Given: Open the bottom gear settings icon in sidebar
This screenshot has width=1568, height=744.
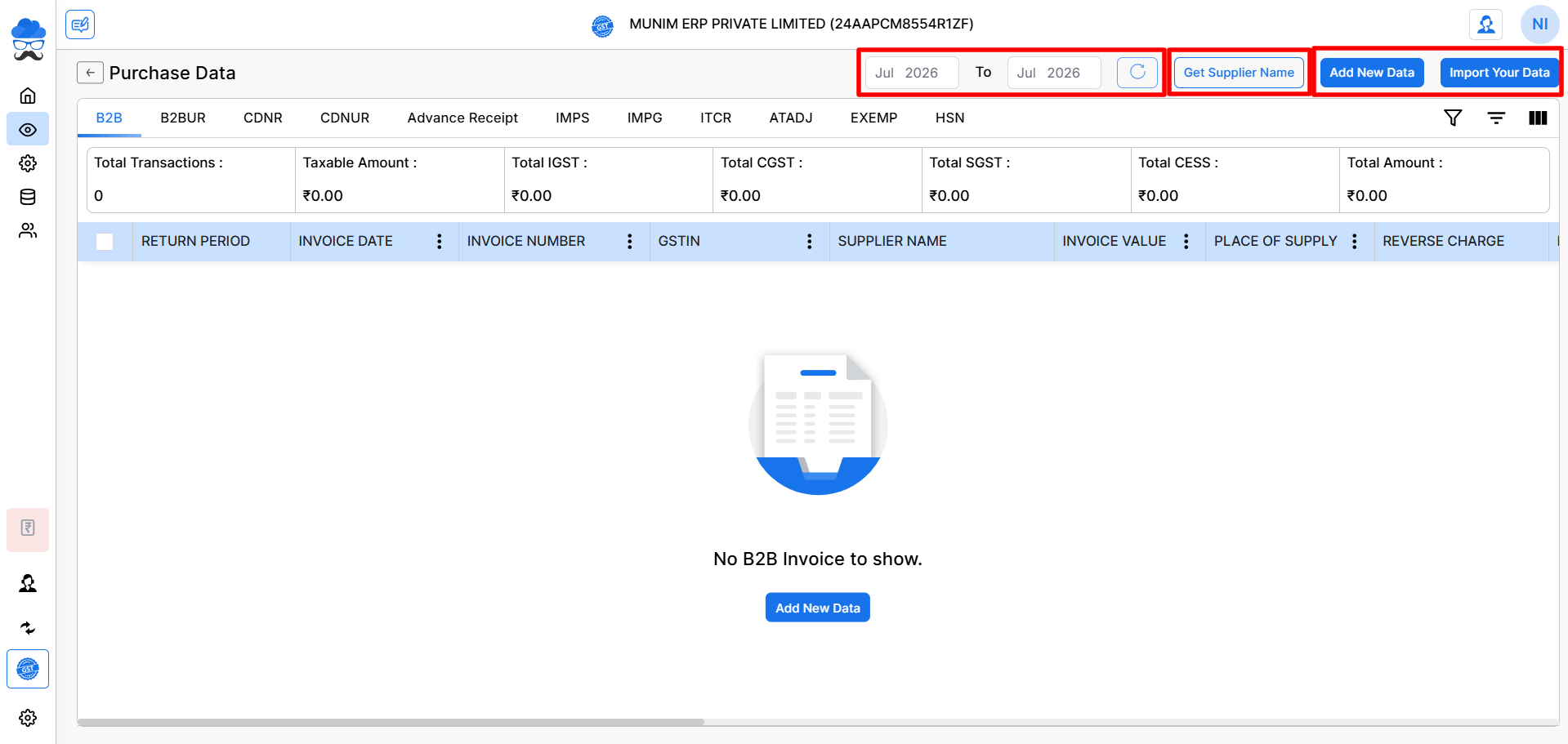Looking at the screenshot, I should pos(28,718).
